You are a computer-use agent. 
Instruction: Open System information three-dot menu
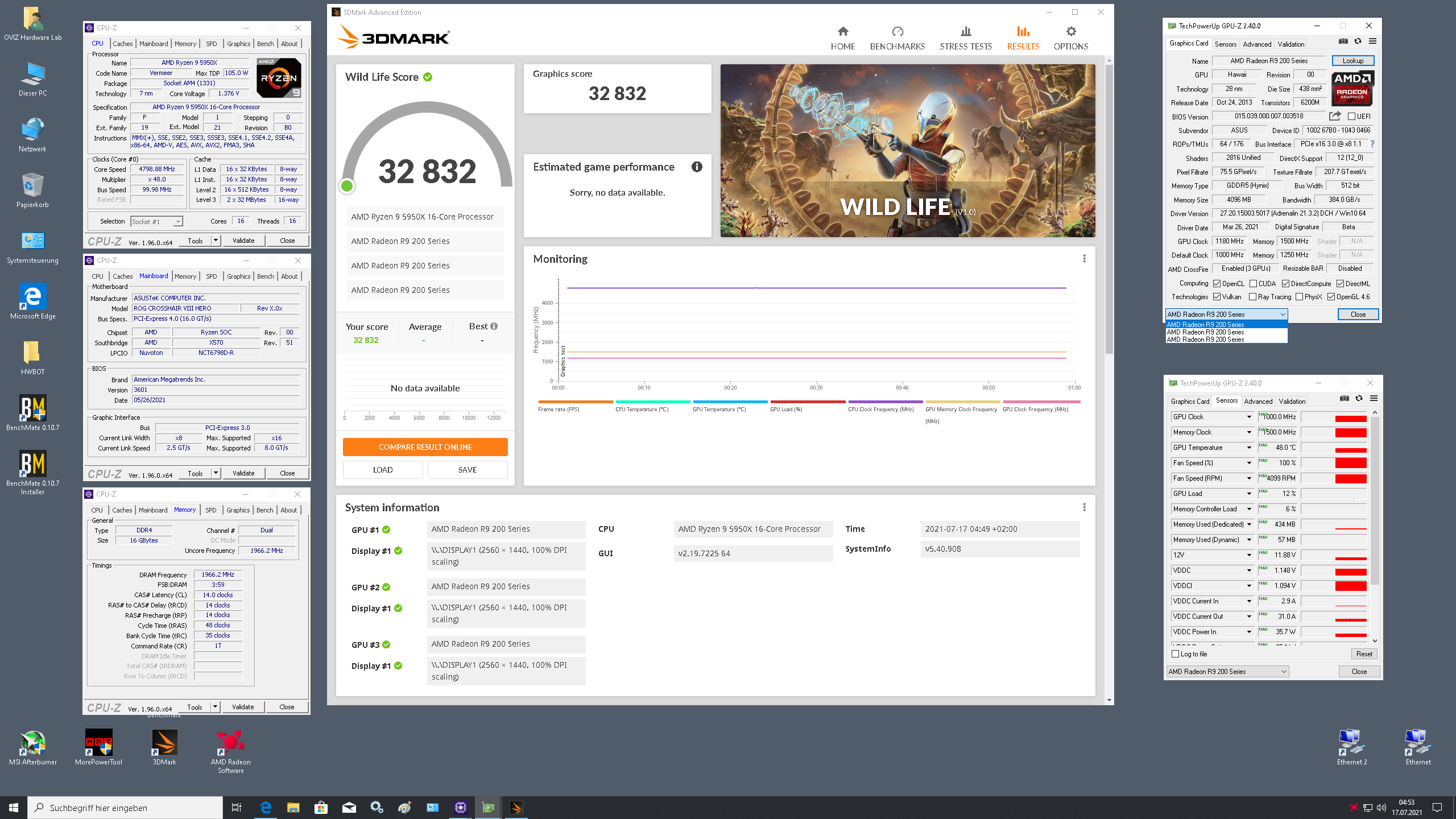tap(1084, 507)
